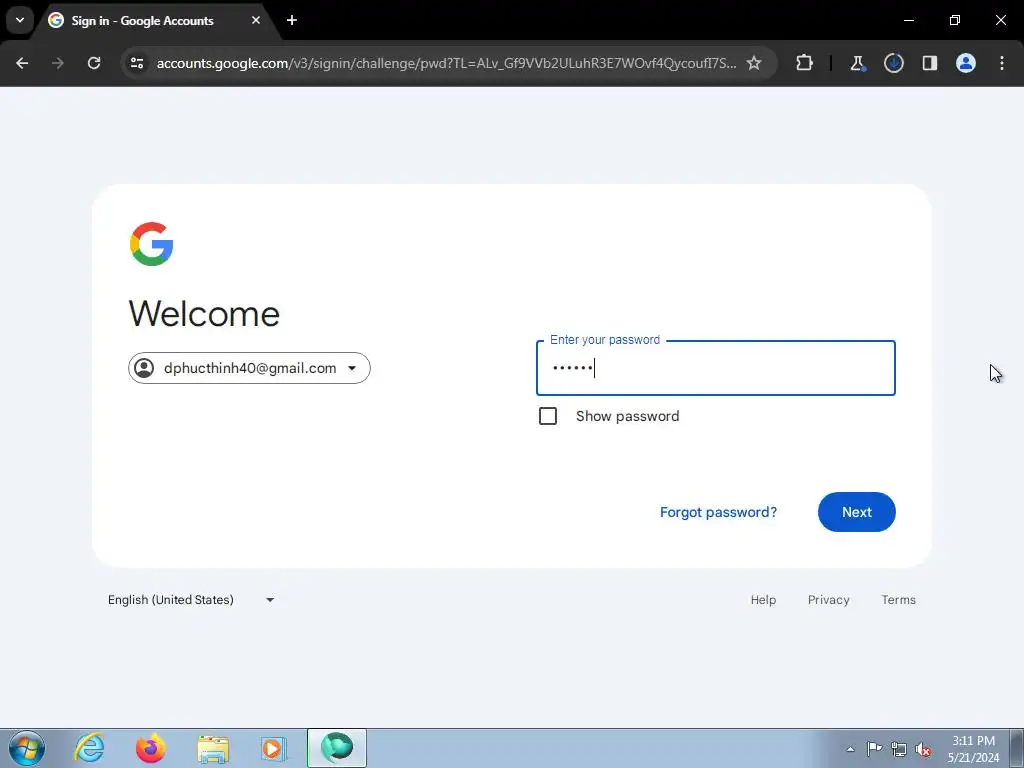
Task: Click the browser forward arrow
Action: coord(58,63)
